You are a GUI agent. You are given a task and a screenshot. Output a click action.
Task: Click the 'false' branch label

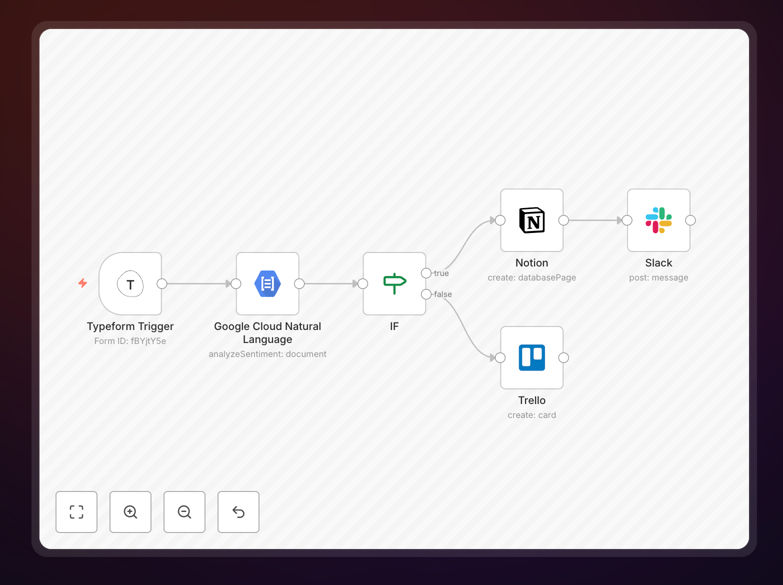(x=443, y=294)
